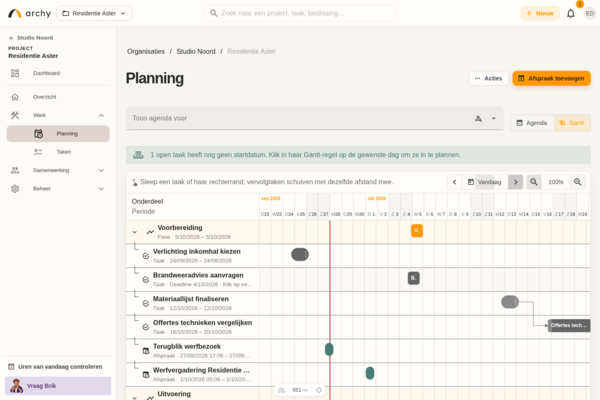Image resolution: width=600 pixels, height=400 pixels.
Task: Open Overzicht in the sidebar
Action: 58,97
